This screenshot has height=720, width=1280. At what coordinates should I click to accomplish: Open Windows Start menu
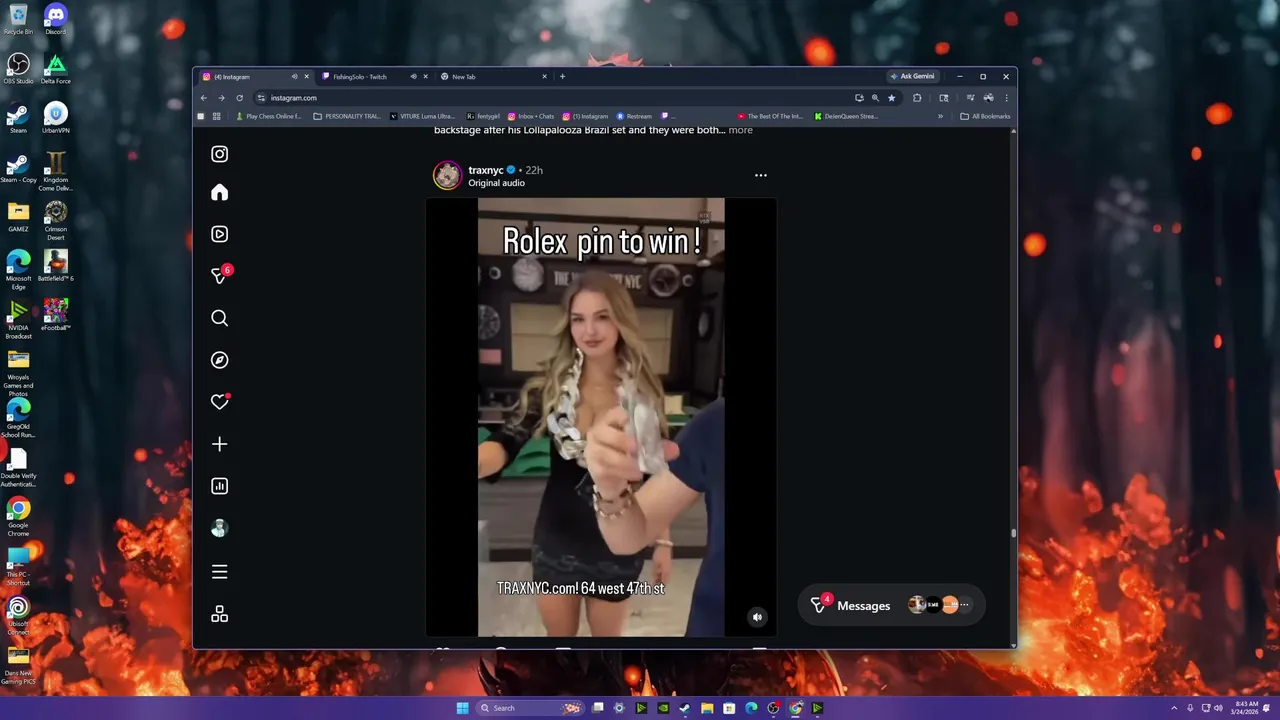point(462,708)
